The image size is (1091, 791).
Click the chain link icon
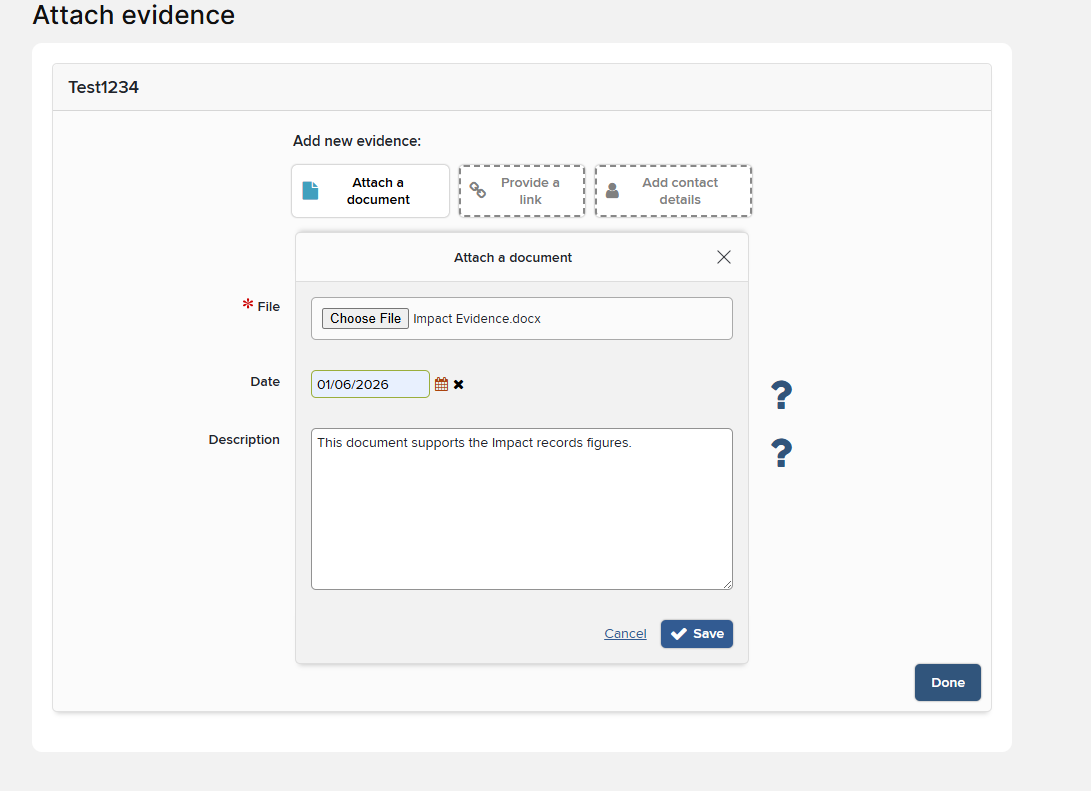[477, 189]
